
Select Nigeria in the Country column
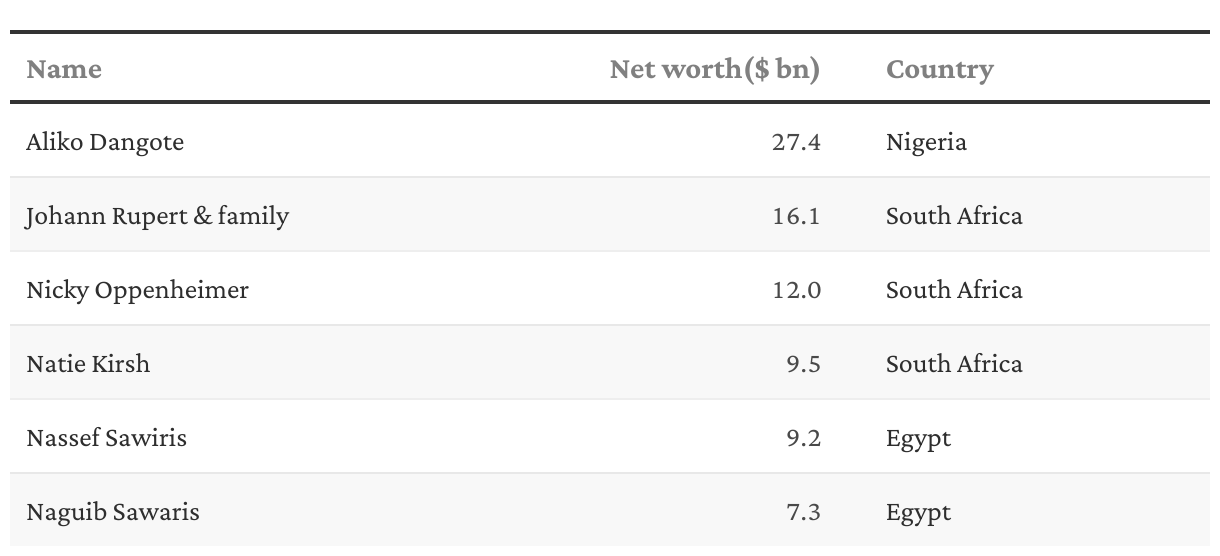click(x=926, y=142)
